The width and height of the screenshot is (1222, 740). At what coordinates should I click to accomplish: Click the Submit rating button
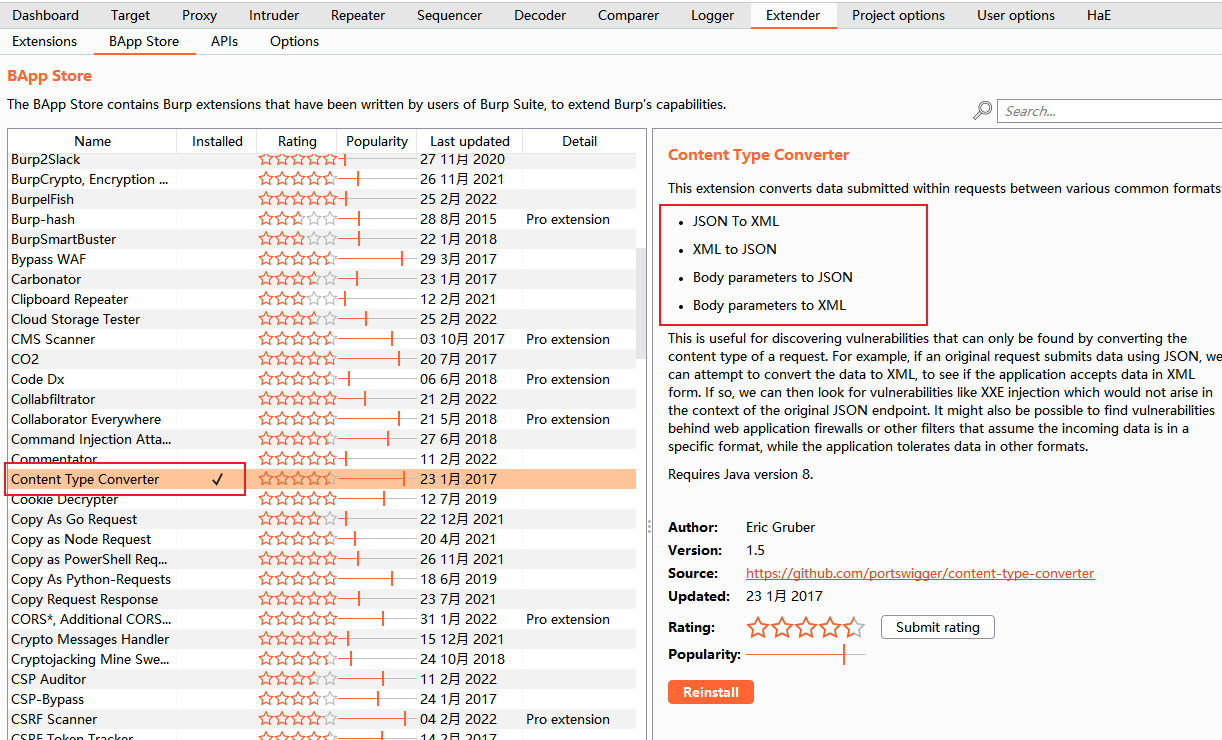click(x=938, y=627)
